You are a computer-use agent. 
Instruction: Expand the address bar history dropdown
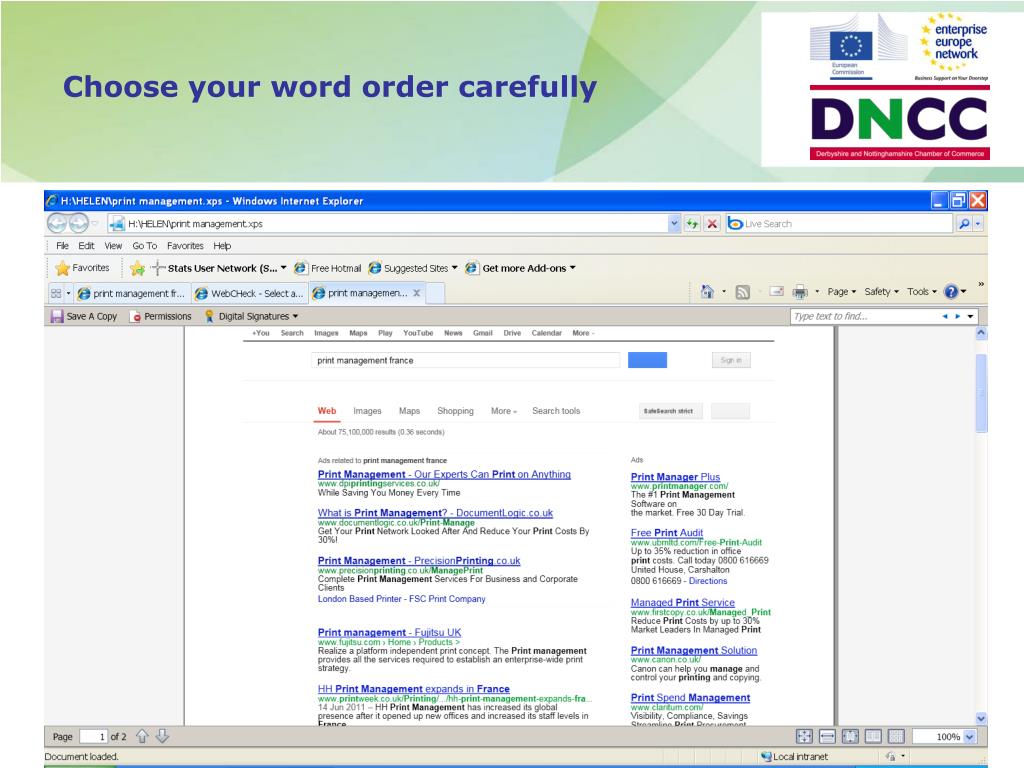tap(675, 223)
